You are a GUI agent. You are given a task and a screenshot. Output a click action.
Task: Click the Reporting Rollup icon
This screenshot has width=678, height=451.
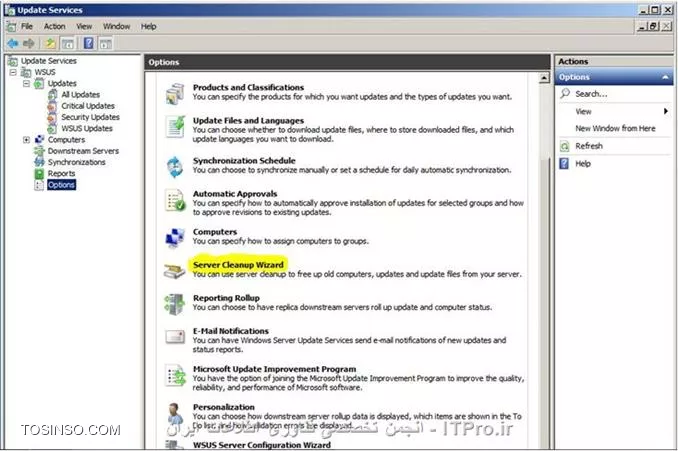175,304
